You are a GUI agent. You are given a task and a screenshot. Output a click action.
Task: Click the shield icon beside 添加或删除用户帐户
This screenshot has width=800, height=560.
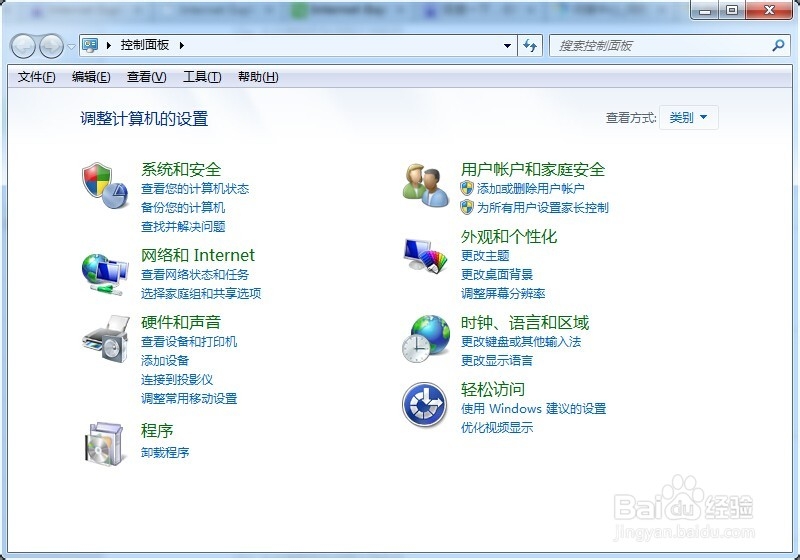pyautogui.click(x=467, y=188)
